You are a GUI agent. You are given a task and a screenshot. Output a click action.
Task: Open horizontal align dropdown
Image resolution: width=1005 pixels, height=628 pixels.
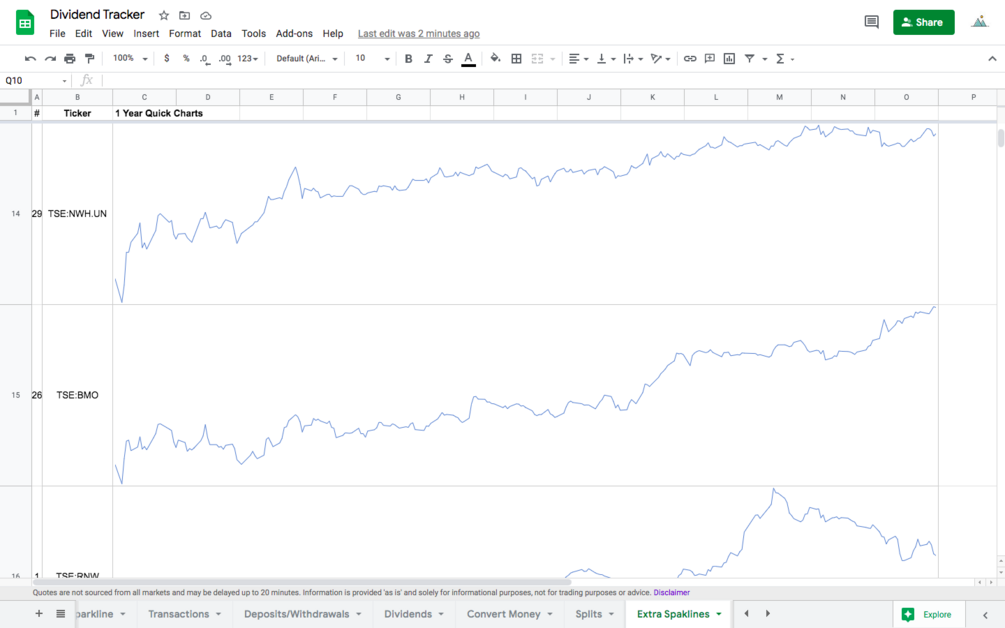tap(578, 58)
